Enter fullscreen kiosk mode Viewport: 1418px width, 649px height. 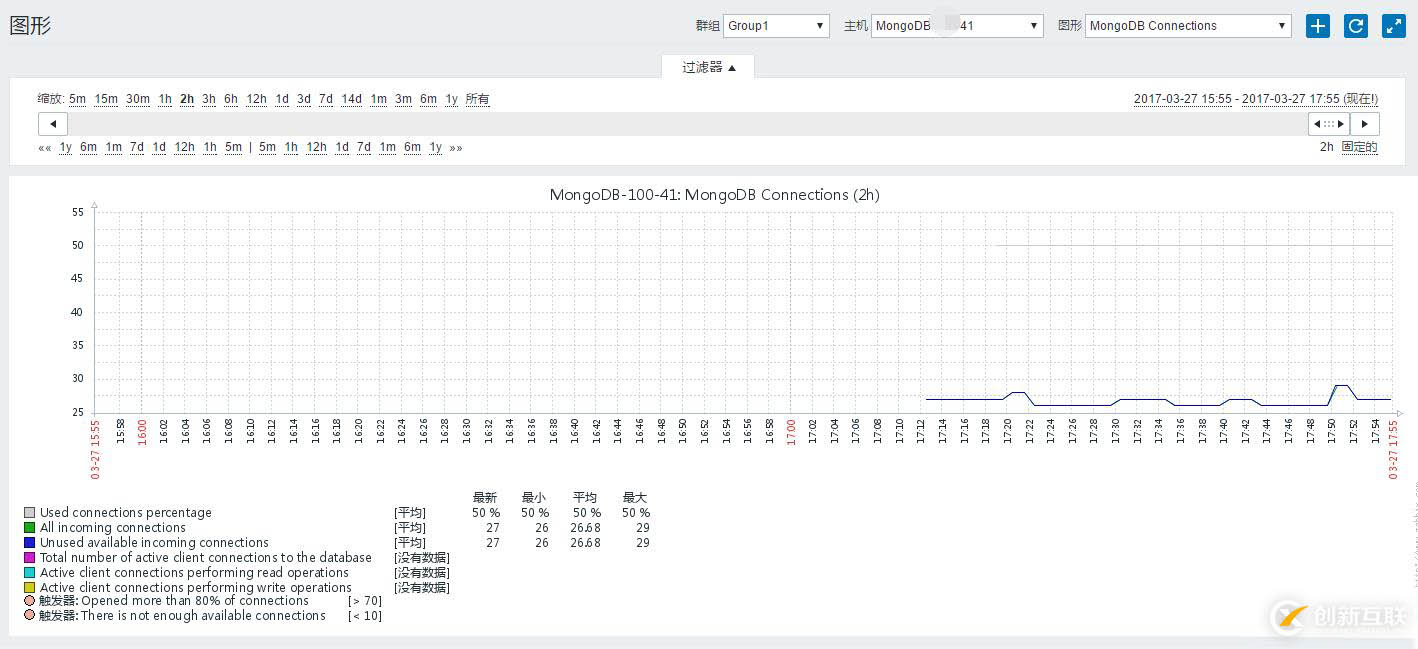tap(1393, 26)
